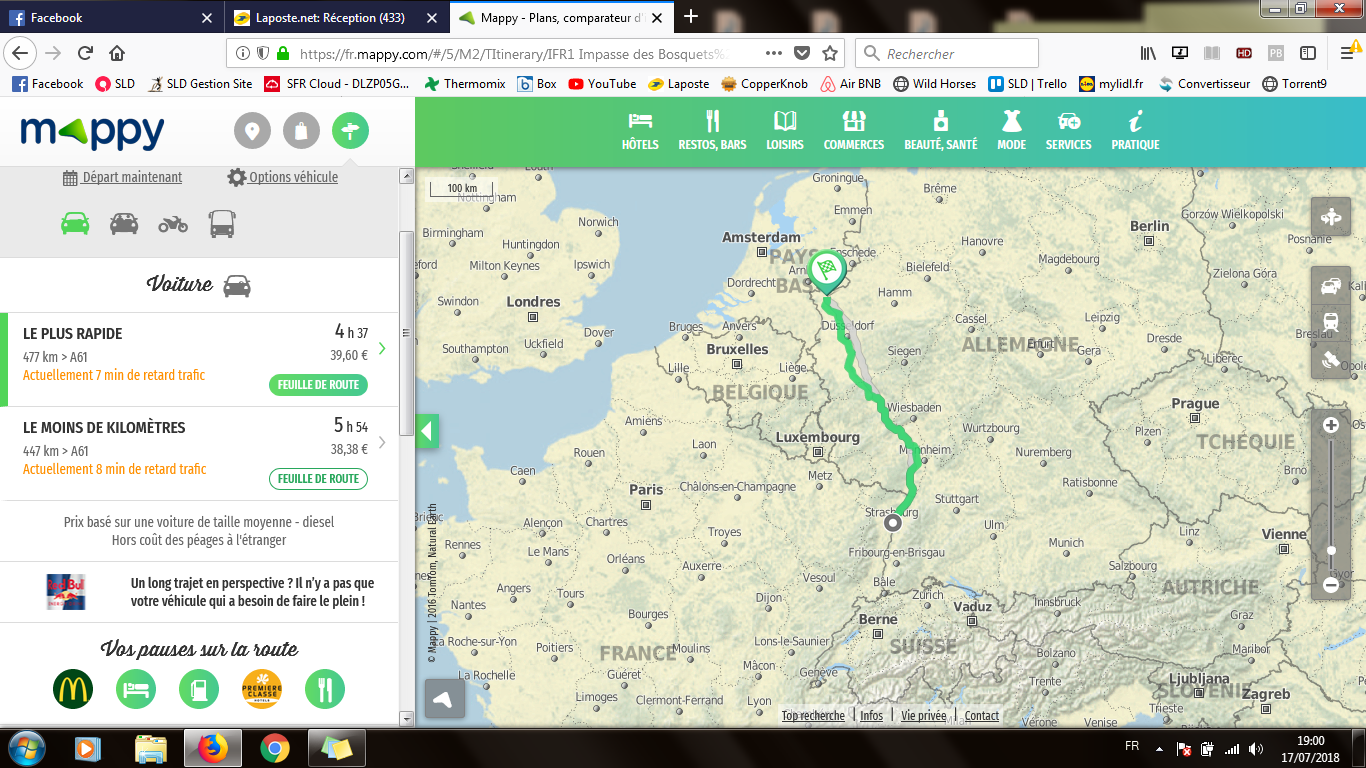Expand fastest route chevron arrow
This screenshot has width=1366, height=768.
click(x=382, y=348)
